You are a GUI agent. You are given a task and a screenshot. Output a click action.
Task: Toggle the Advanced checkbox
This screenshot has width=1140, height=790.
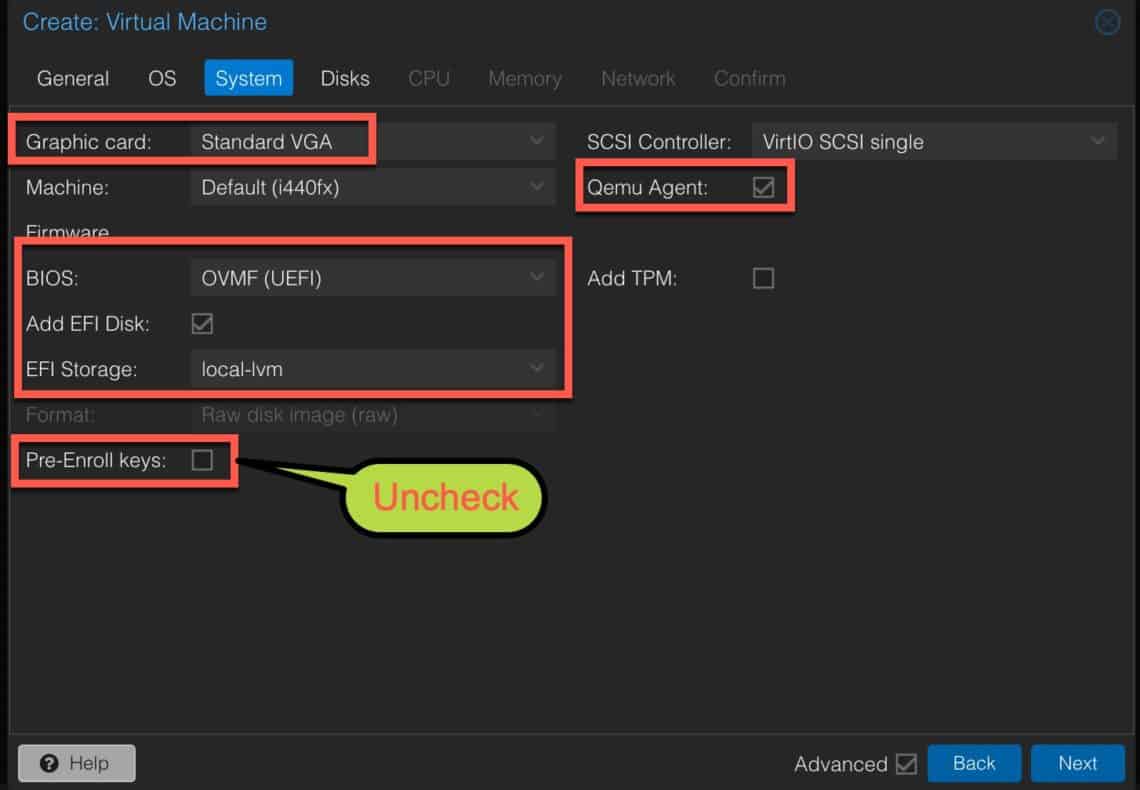point(906,763)
